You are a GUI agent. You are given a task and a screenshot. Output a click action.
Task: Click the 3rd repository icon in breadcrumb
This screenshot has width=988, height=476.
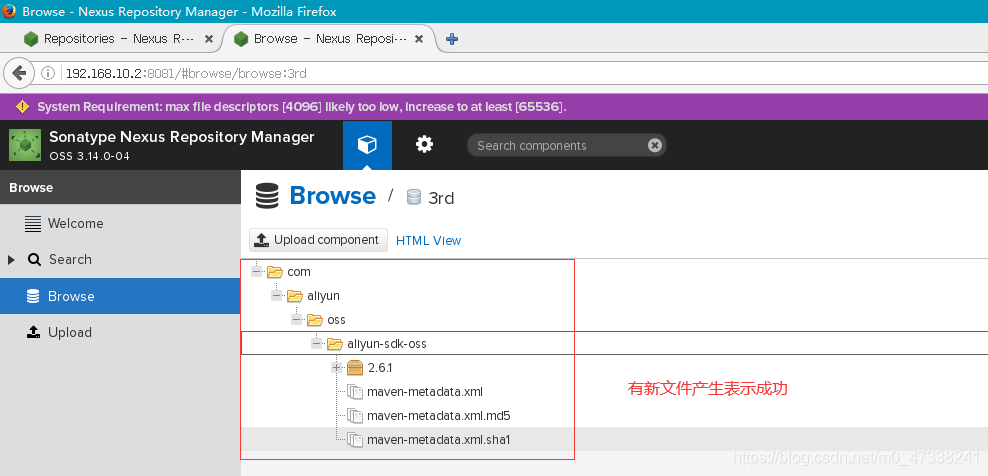tap(413, 197)
